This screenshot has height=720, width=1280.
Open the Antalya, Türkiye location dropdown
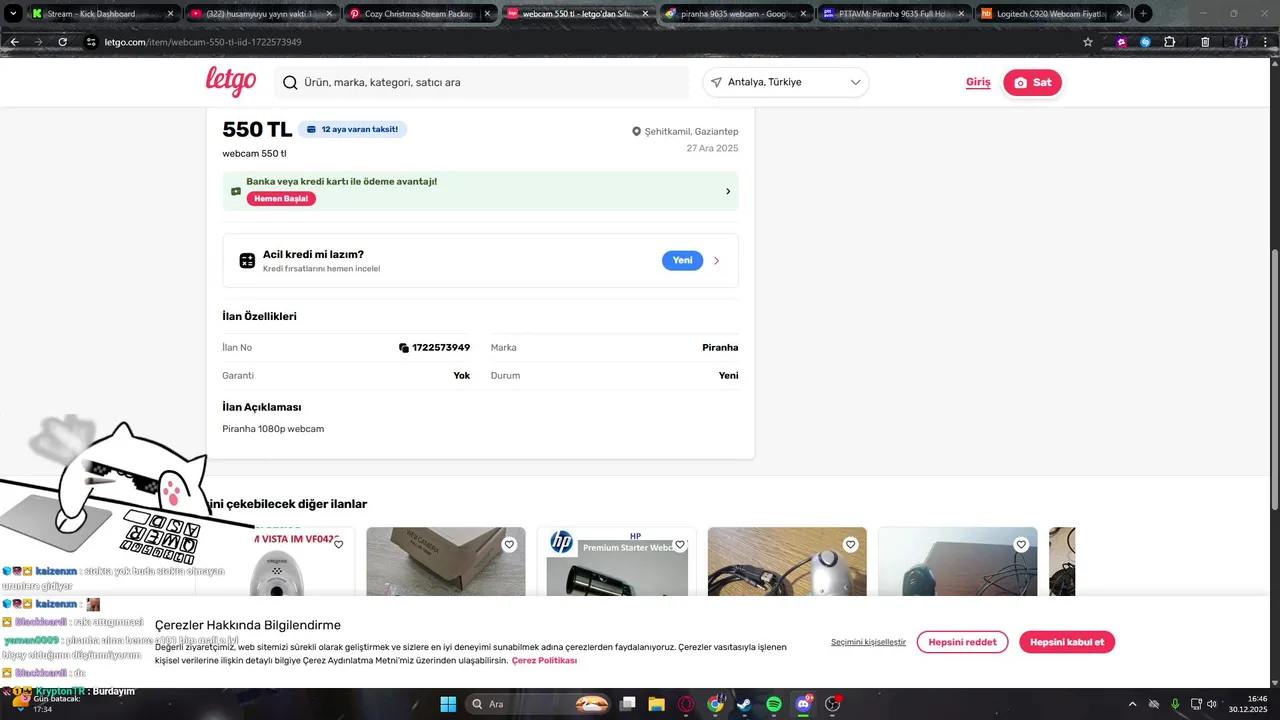(786, 82)
